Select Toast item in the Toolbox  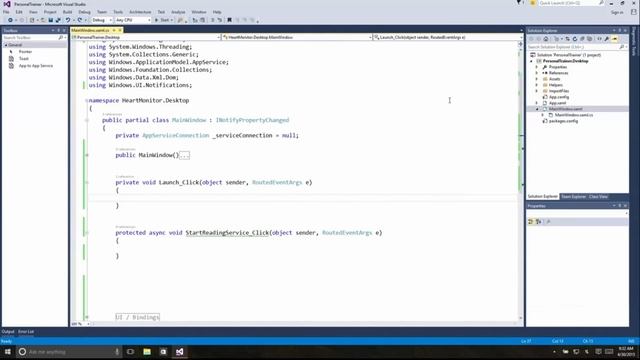(24, 59)
